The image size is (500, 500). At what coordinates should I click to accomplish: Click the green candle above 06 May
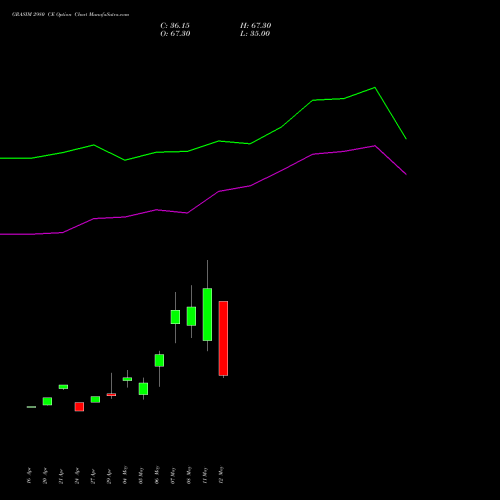159,360
